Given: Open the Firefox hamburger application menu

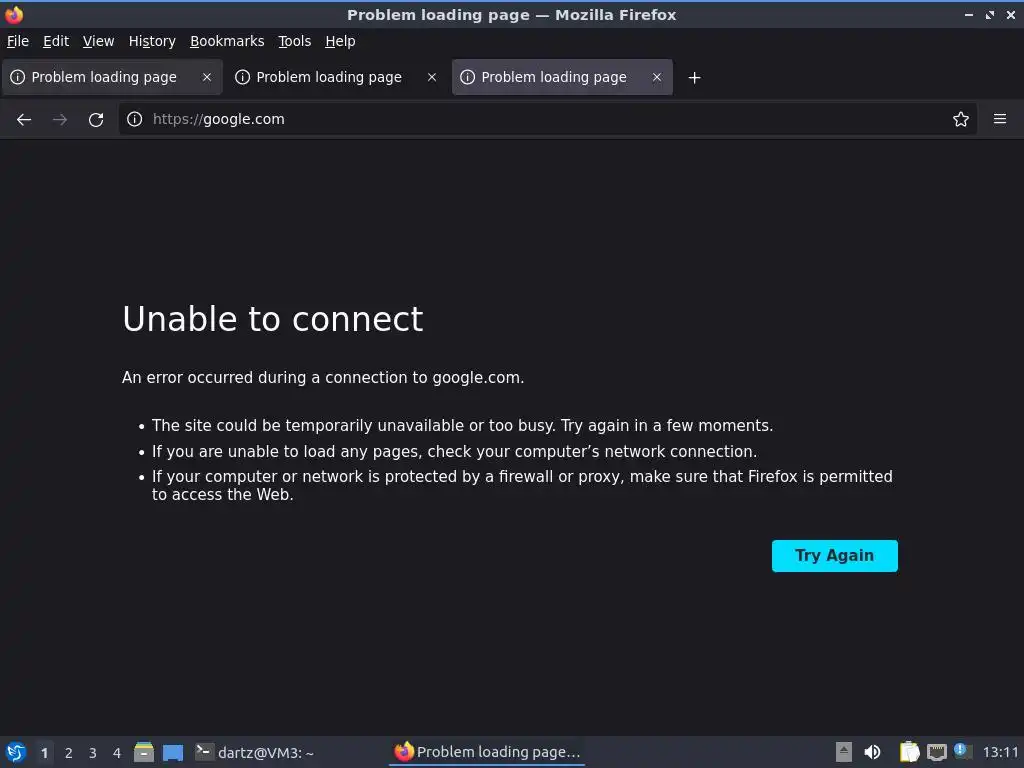Looking at the screenshot, I should [1000, 119].
